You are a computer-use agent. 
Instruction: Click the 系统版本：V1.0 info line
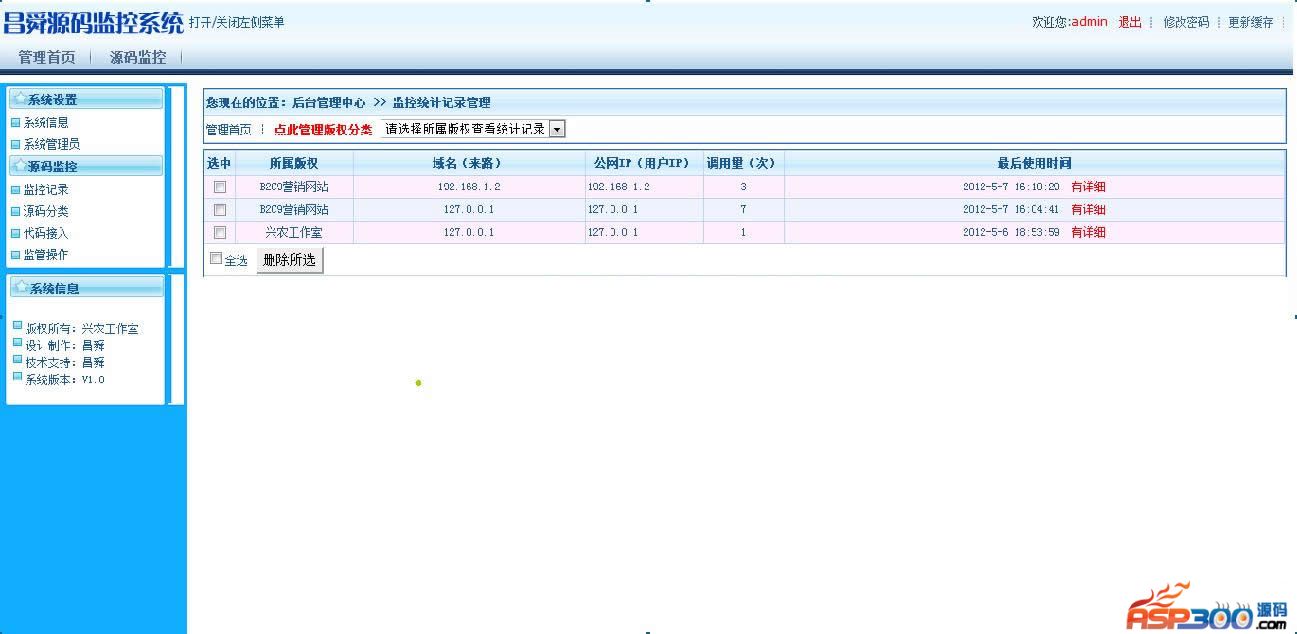coord(65,380)
